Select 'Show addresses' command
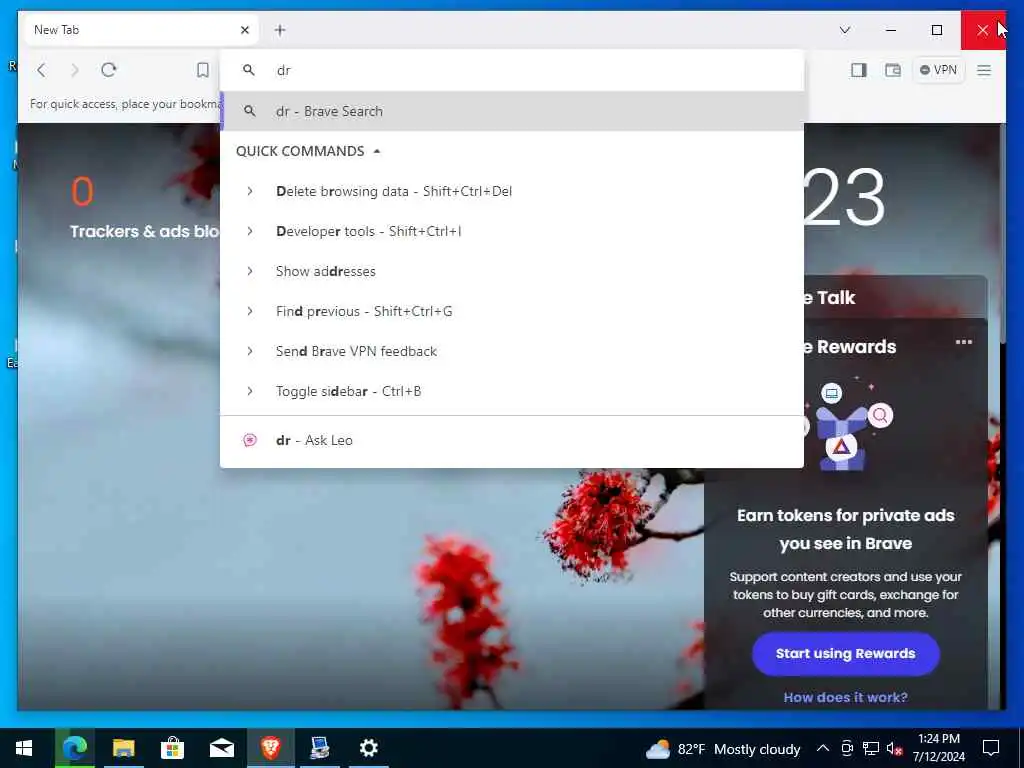Viewport: 1024px width, 768px height. pyautogui.click(x=512, y=271)
